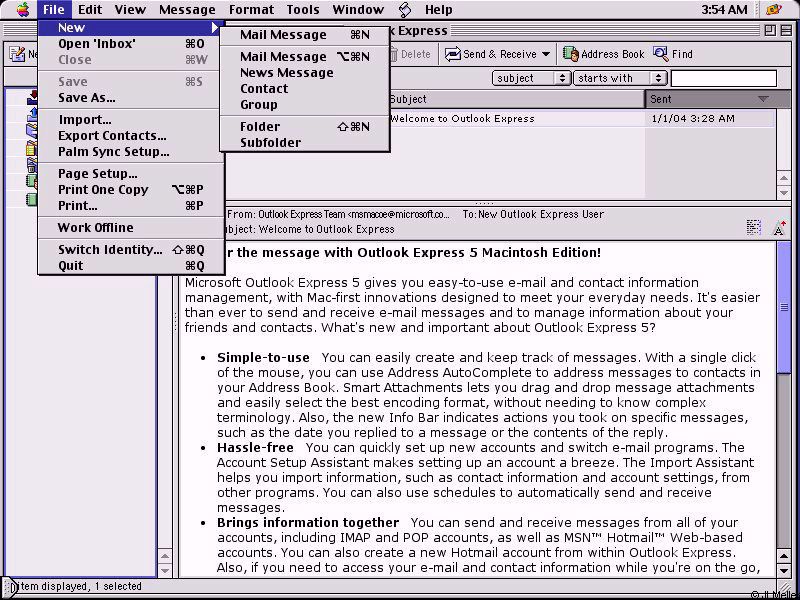This screenshot has width=800, height=600.
Task: Click the filter text input field
Action: tap(723, 78)
